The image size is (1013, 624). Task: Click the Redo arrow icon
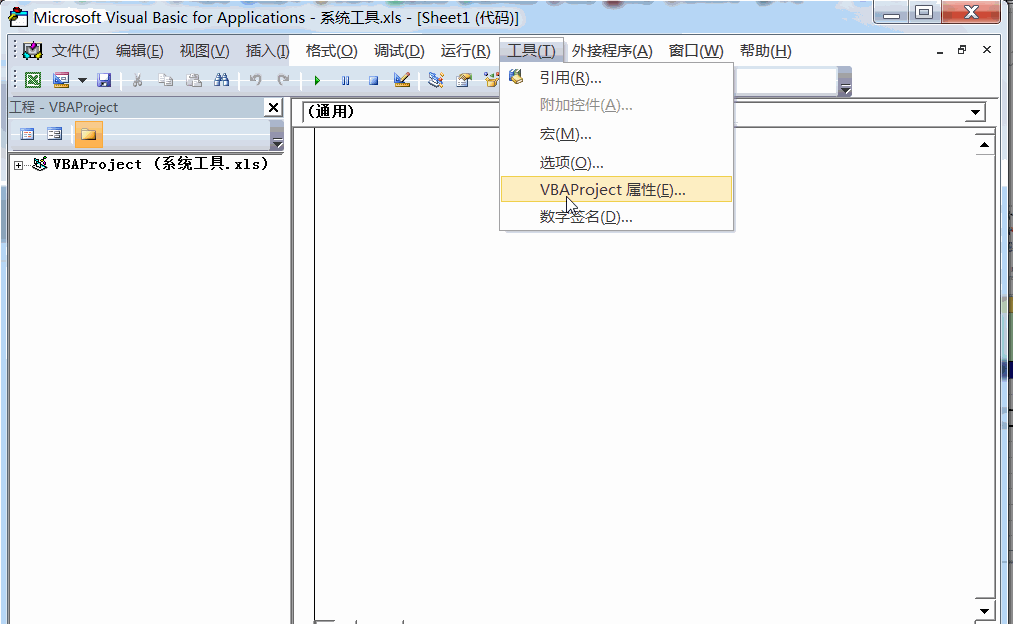[283, 80]
